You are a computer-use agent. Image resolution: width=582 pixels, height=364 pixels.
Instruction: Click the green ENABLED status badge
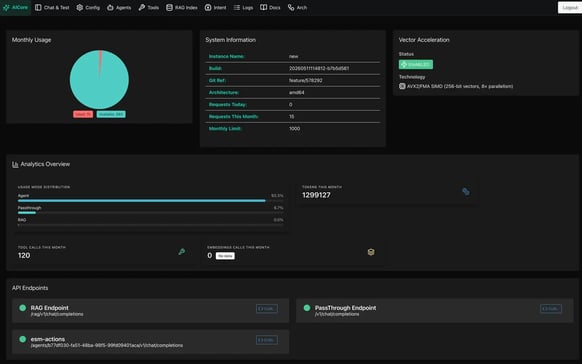pos(416,65)
